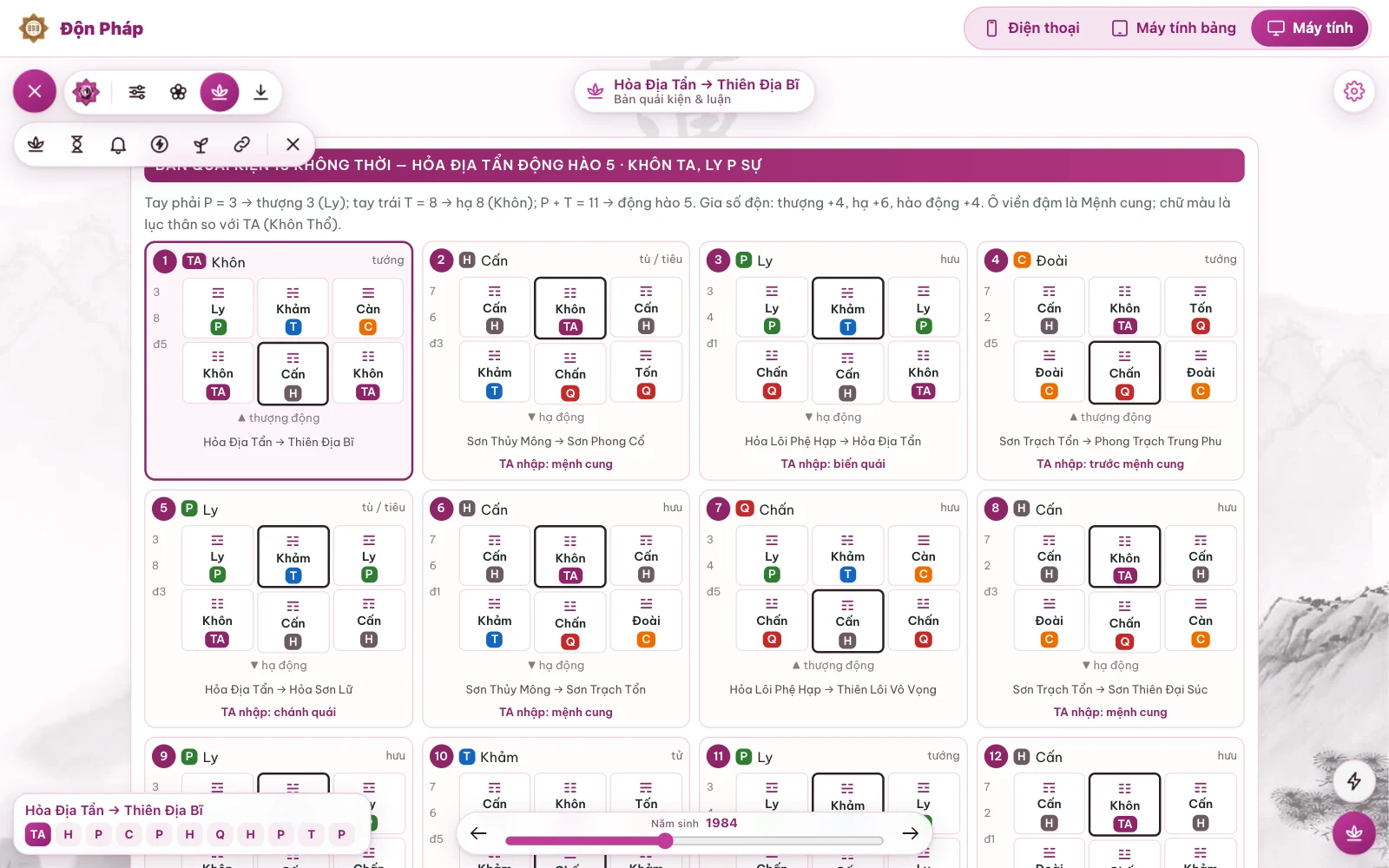1389x868 pixels.
Task: Toggle the TA chip in the bottom panel
Action: click(x=38, y=834)
